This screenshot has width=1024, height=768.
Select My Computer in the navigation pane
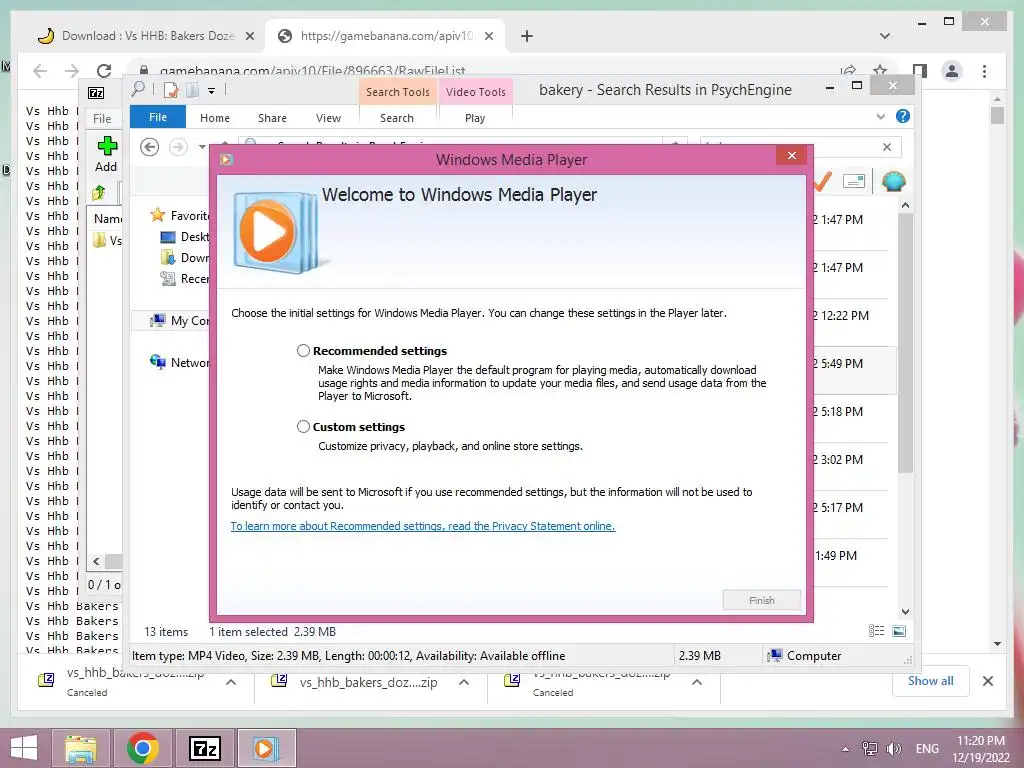point(180,321)
